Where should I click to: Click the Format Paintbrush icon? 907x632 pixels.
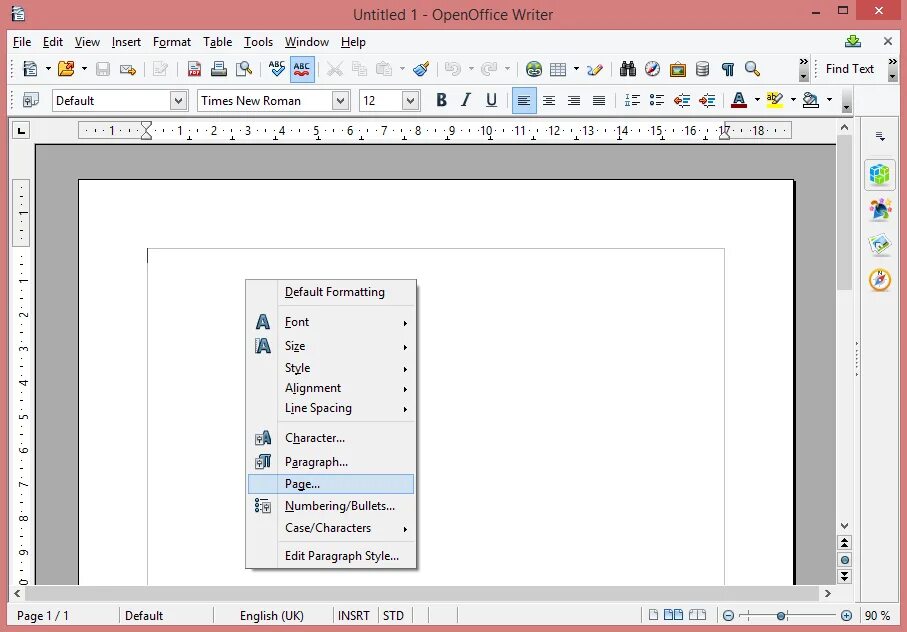click(421, 69)
